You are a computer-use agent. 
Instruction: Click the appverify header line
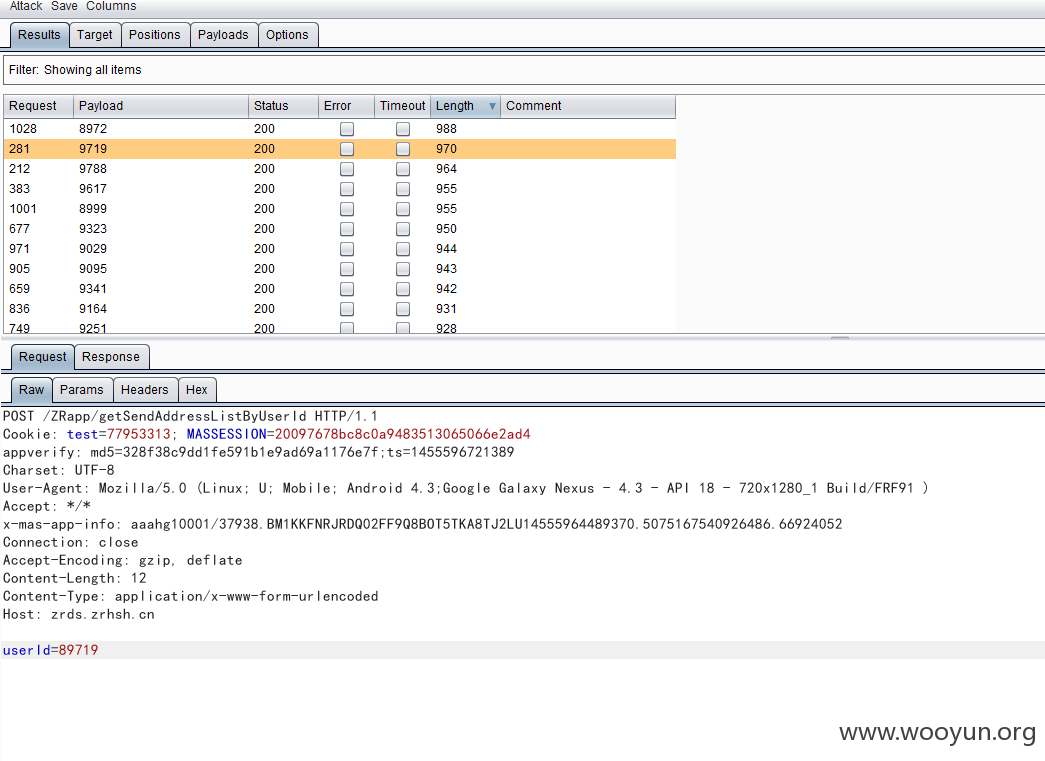(259, 452)
